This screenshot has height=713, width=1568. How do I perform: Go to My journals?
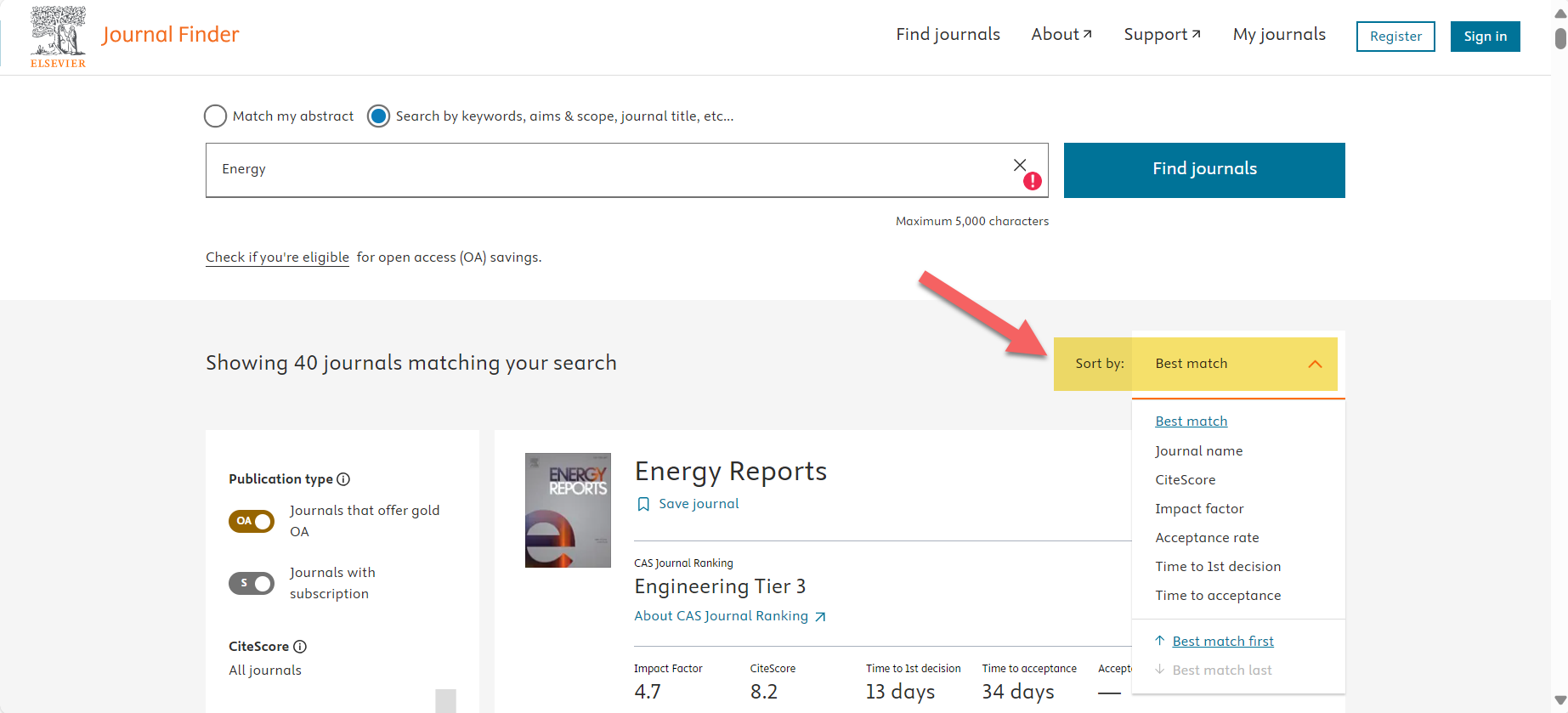(1279, 35)
